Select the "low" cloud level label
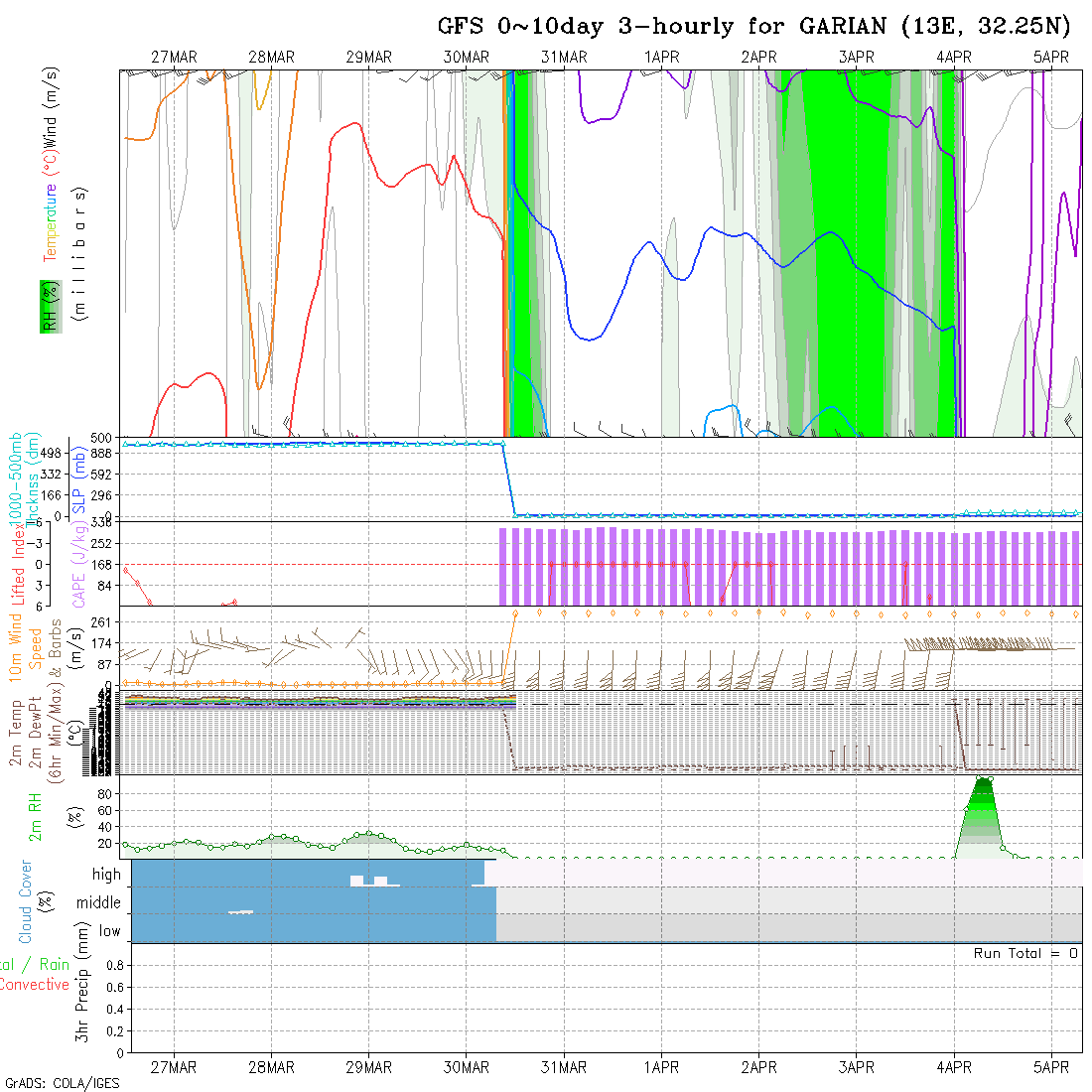 [109, 931]
